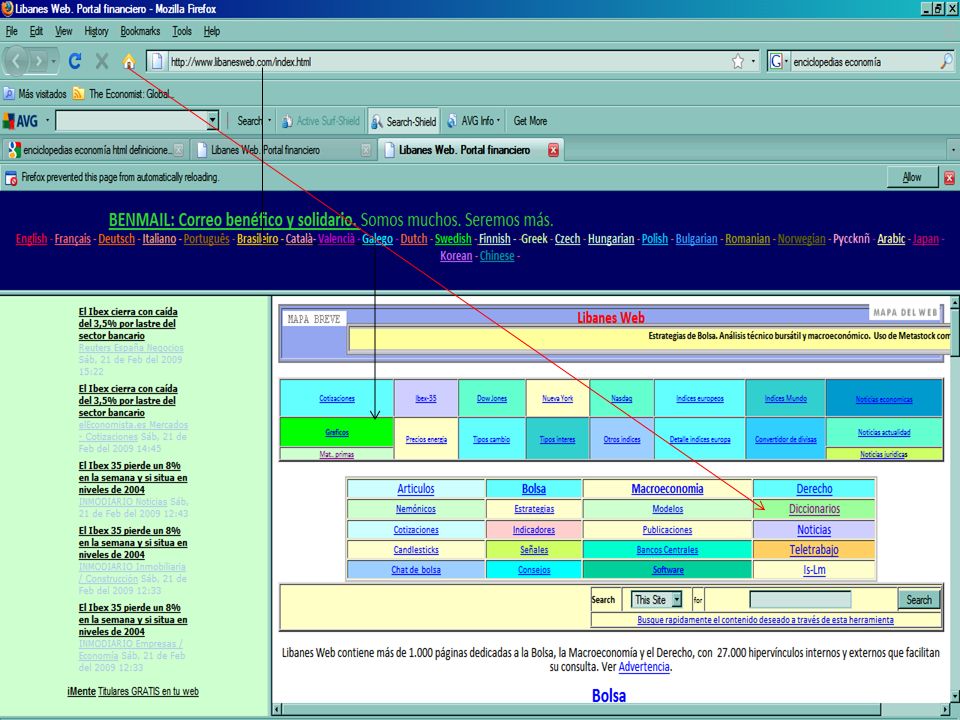This screenshot has width=960, height=720.
Task: Open AVG Info dropdown menu
Action: pyautogui.click(x=474, y=121)
